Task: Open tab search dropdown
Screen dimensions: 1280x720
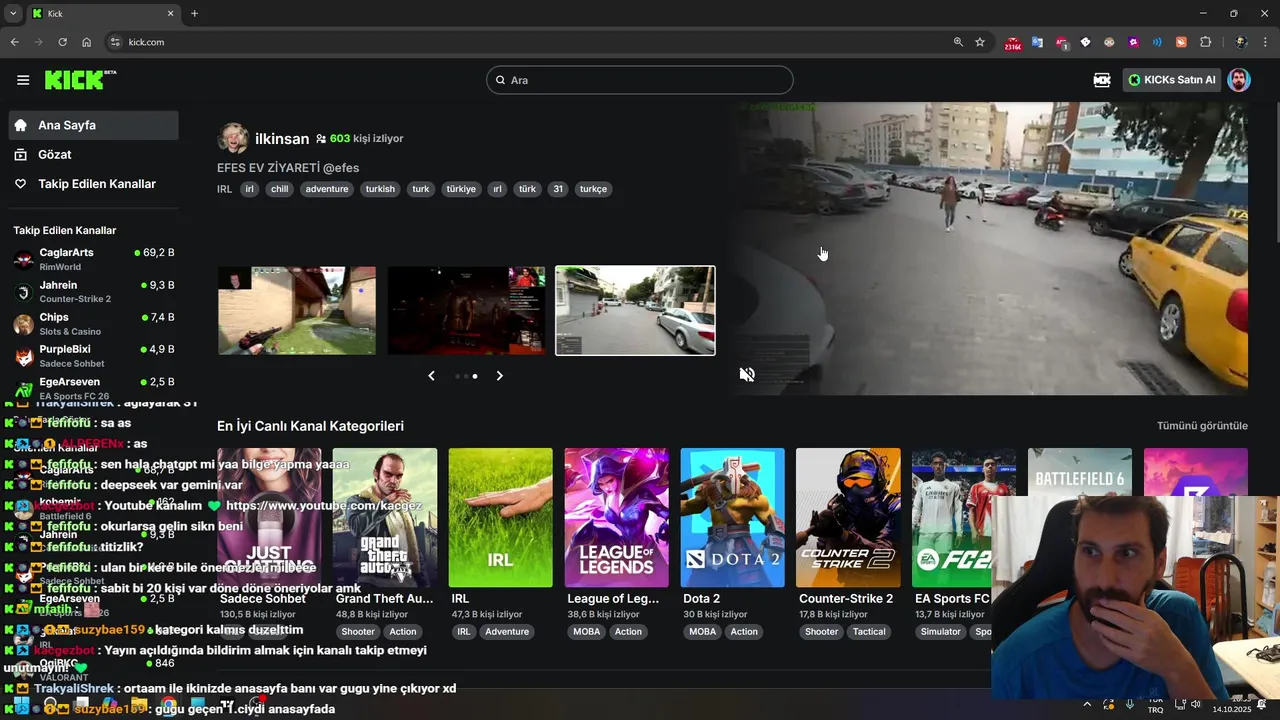Action: (x=13, y=14)
